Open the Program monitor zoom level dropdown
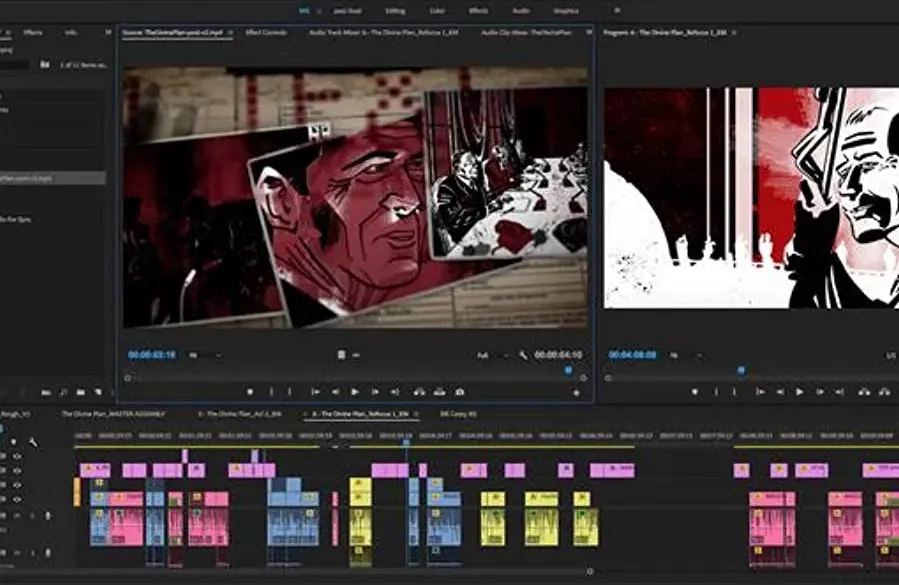Screen dimensions: 899x585 (685, 356)
